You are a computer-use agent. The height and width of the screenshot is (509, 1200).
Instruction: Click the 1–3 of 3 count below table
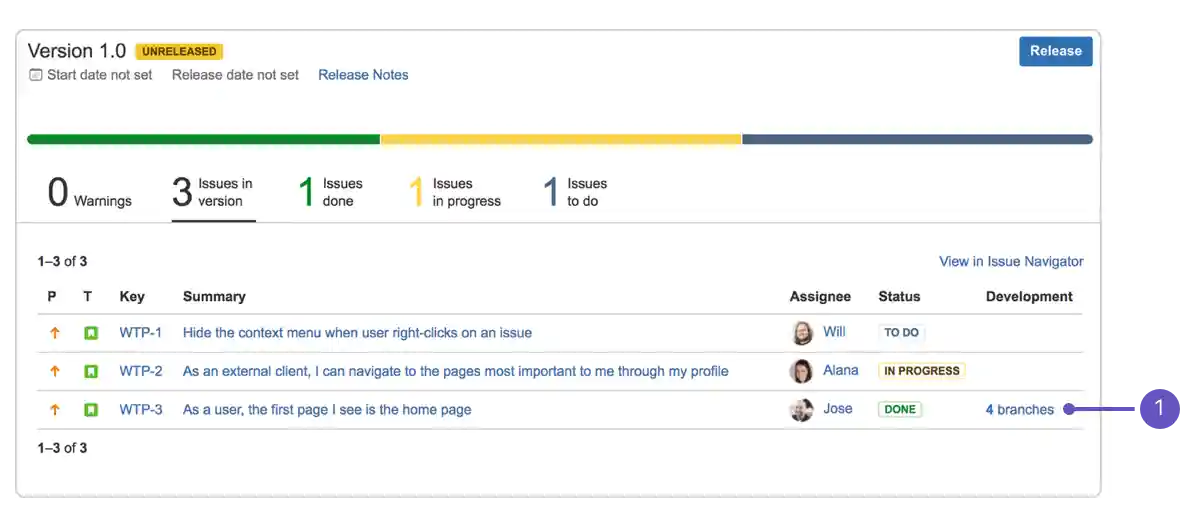pyautogui.click(x=62, y=448)
